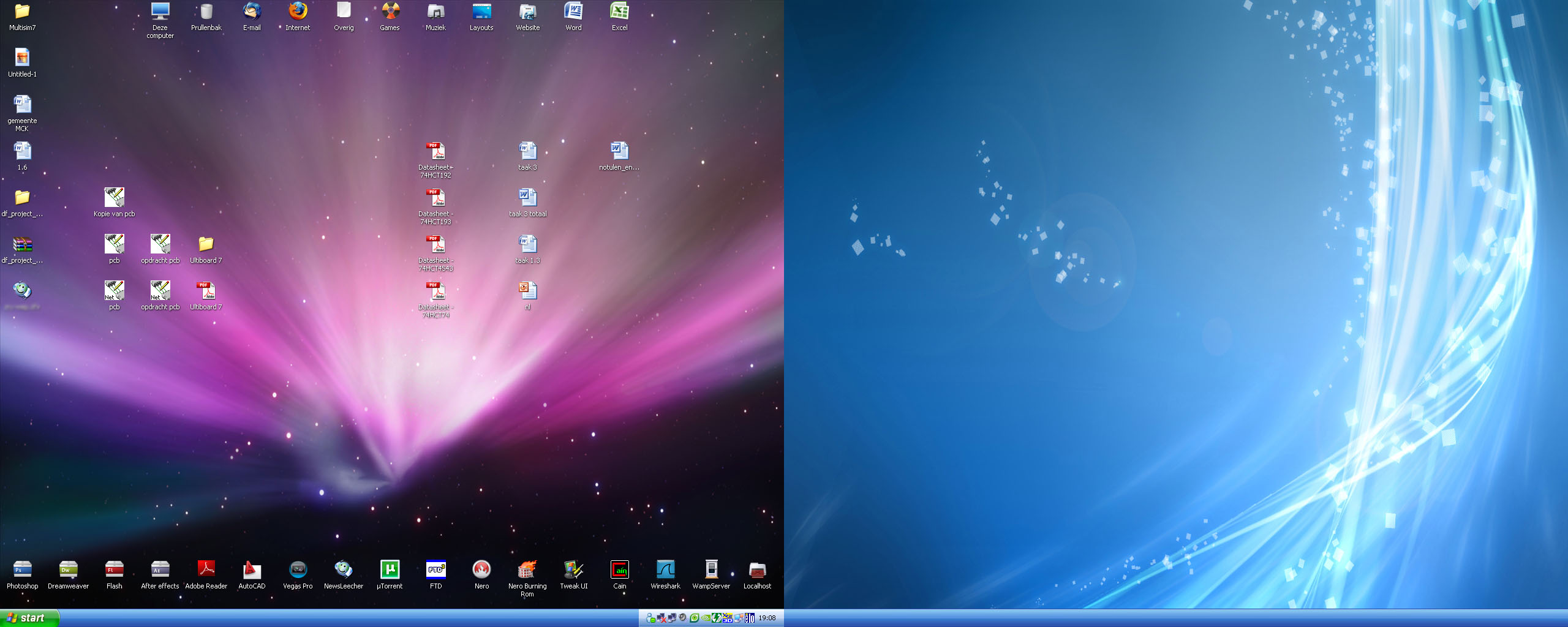Open the Website shortcut
1568x627 pixels.
(527, 17)
